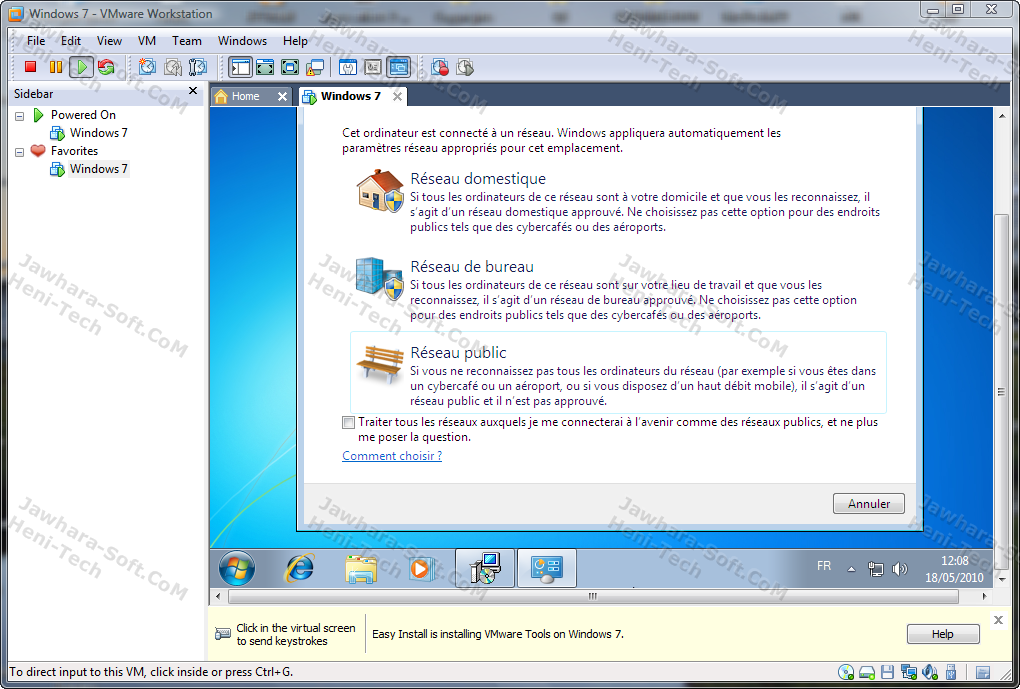1020x689 pixels.
Task: Click the Record toolbar icon
Action: point(440,66)
